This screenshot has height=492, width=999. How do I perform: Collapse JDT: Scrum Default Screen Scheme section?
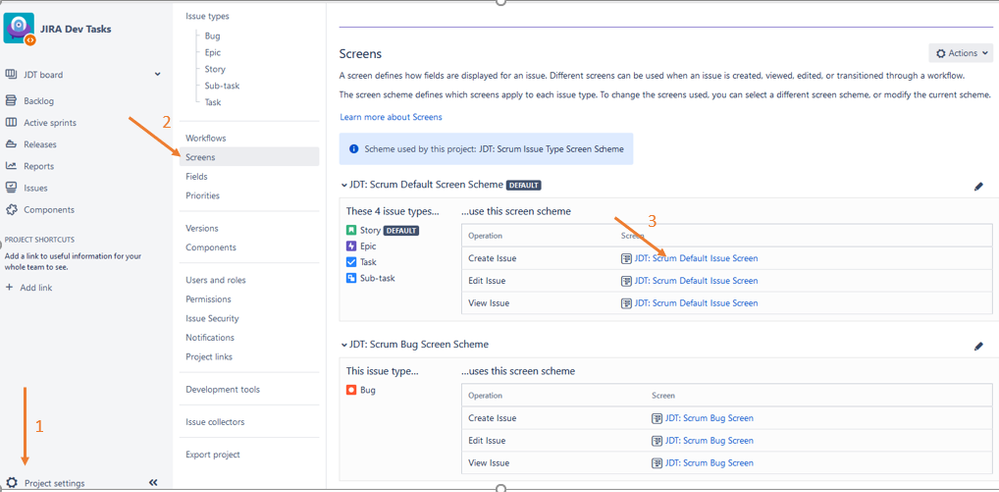tap(343, 185)
